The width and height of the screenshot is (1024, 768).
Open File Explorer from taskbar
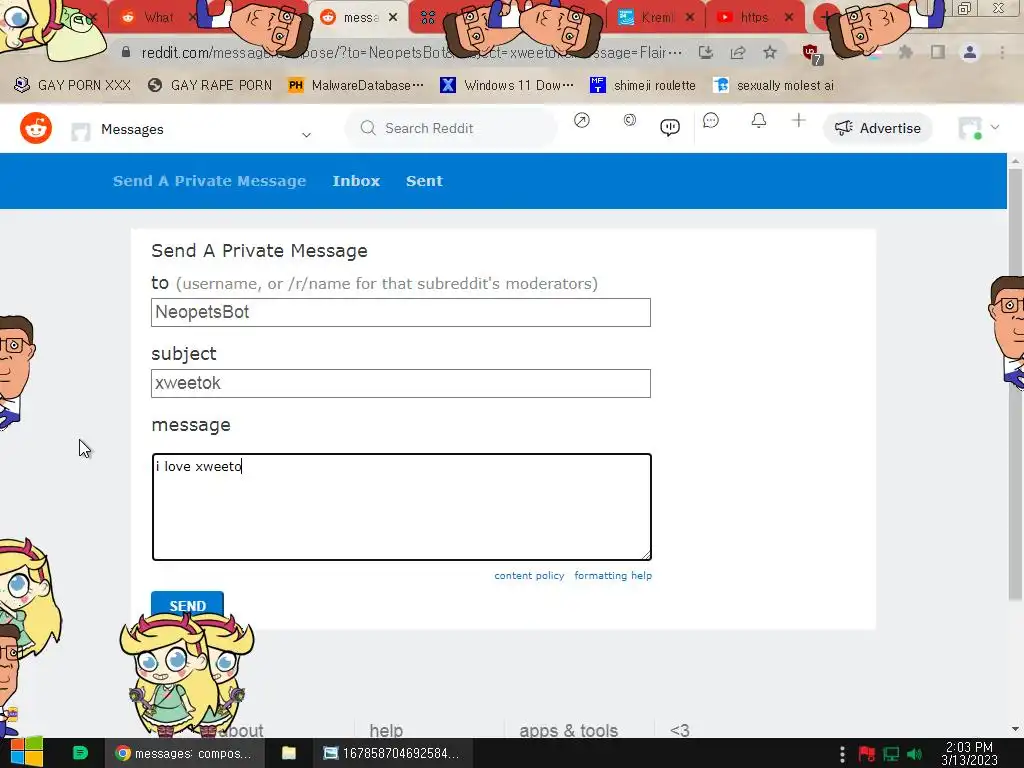click(289, 753)
